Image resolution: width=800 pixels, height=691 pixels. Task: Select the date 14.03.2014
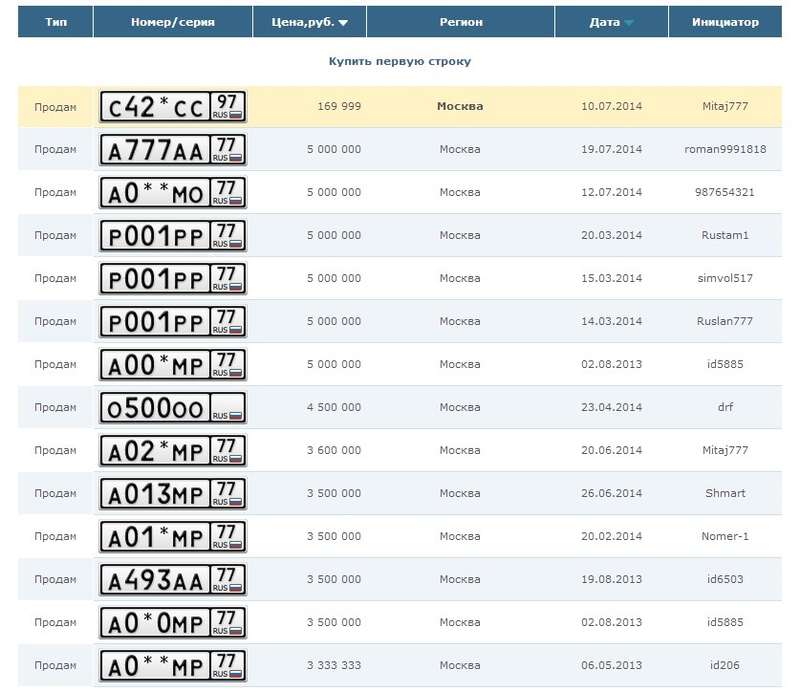(x=611, y=321)
